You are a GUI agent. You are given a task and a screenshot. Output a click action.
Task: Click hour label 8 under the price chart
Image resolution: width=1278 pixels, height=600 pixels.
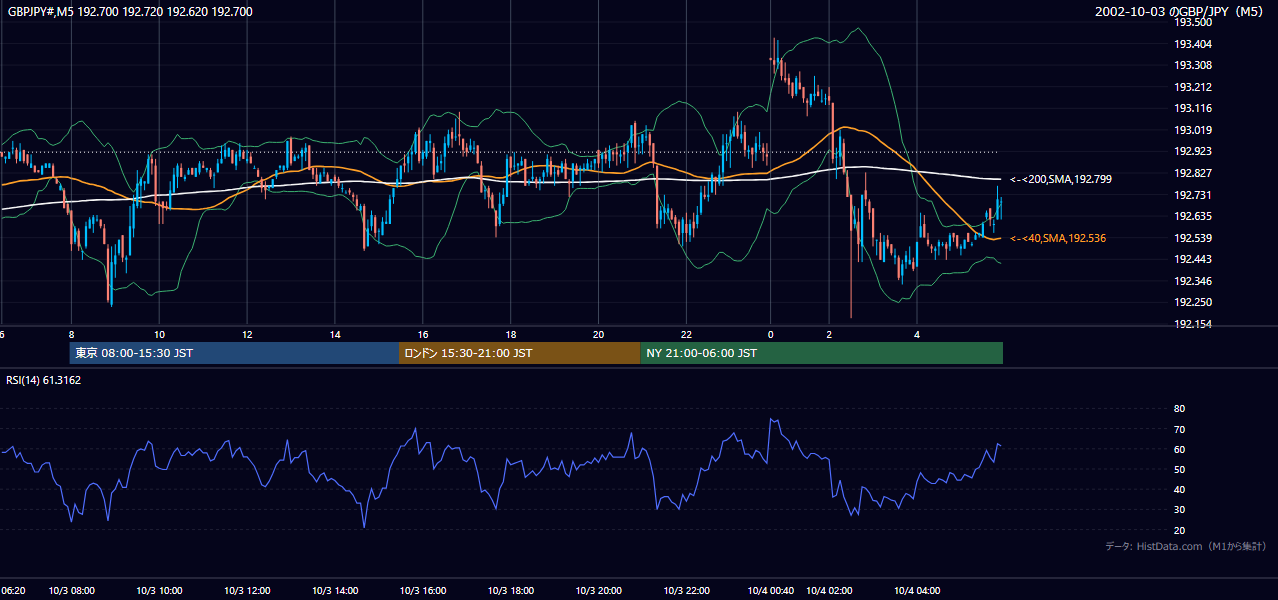click(72, 334)
